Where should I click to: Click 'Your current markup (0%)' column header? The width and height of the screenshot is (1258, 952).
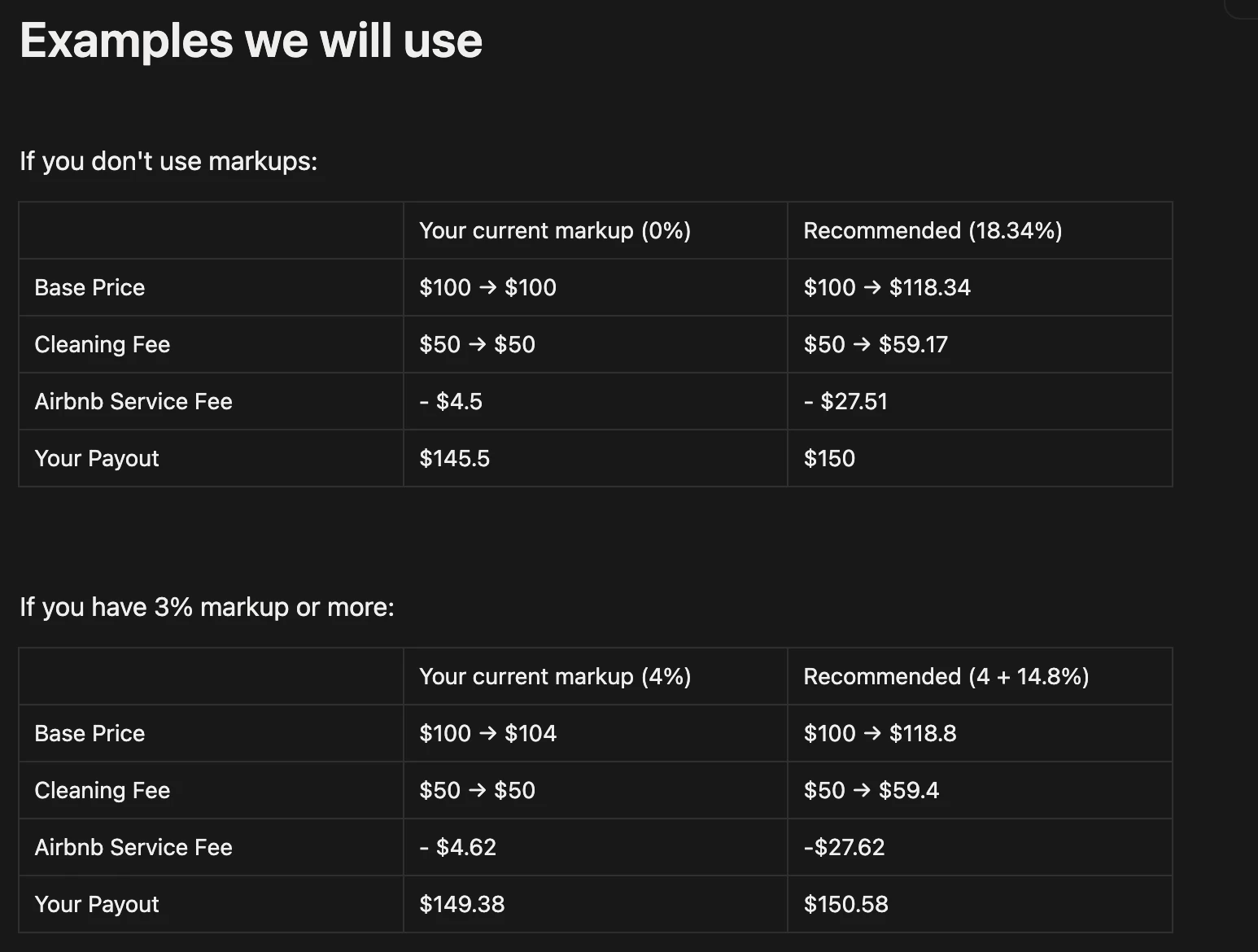pyautogui.click(x=554, y=231)
